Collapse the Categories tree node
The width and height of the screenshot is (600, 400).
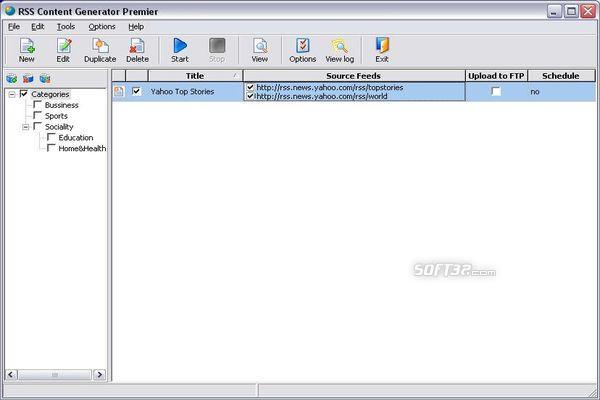(12, 94)
